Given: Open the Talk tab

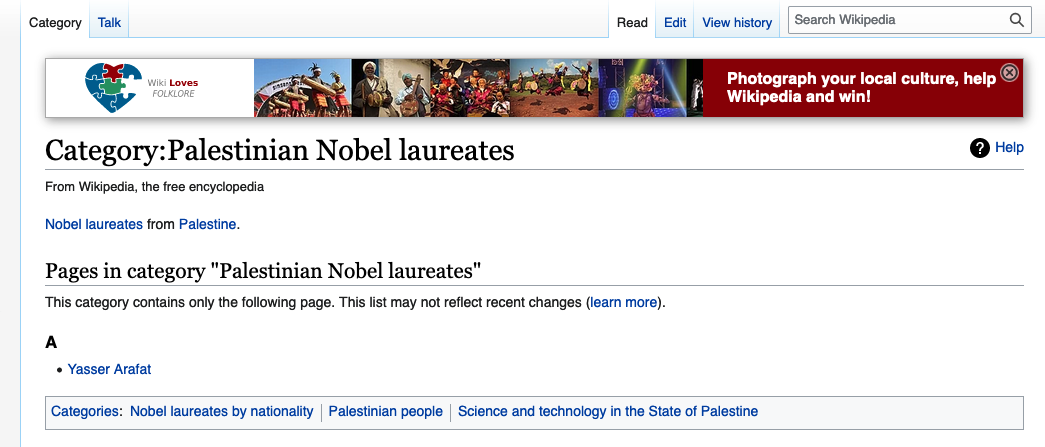Looking at the screenshot, I should point(109,23).
